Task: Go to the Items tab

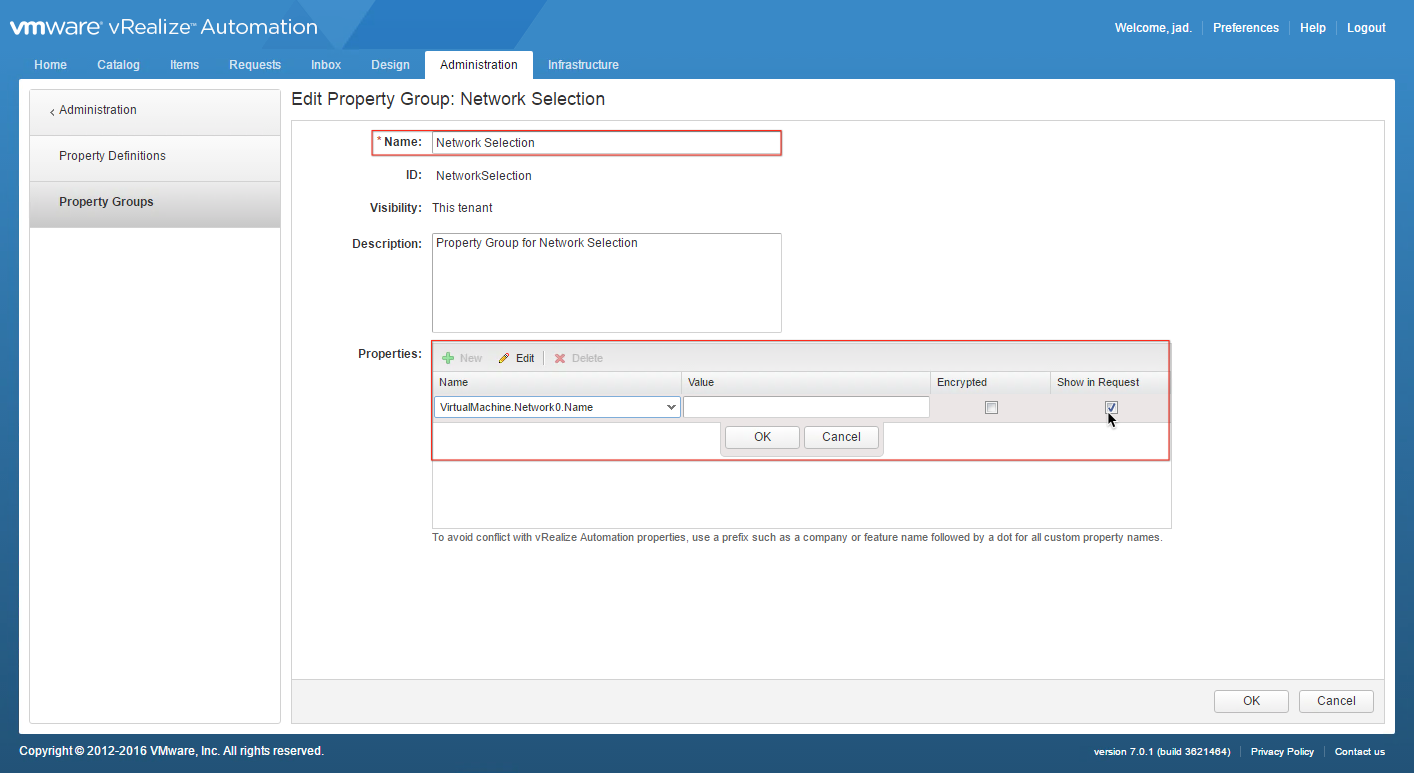Action: click(184, 65)
